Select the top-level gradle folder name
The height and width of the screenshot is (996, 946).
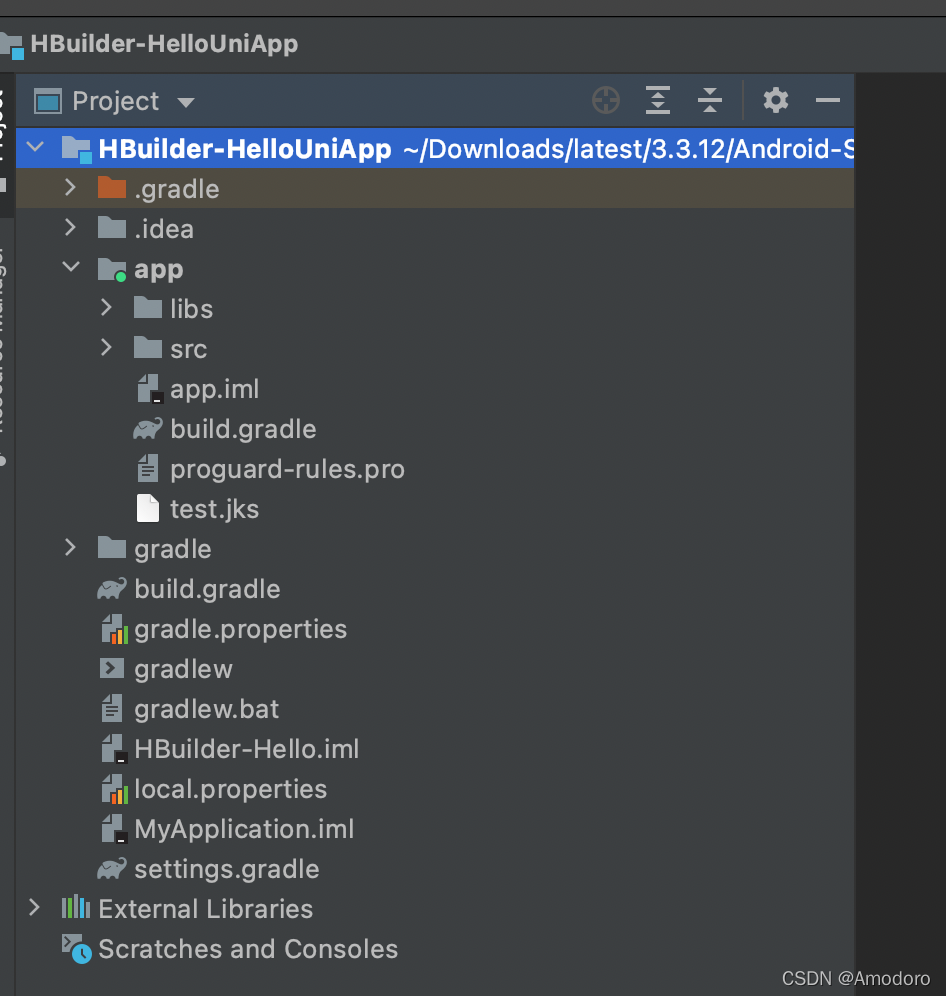pyautogui.click(x=173, y=549)
